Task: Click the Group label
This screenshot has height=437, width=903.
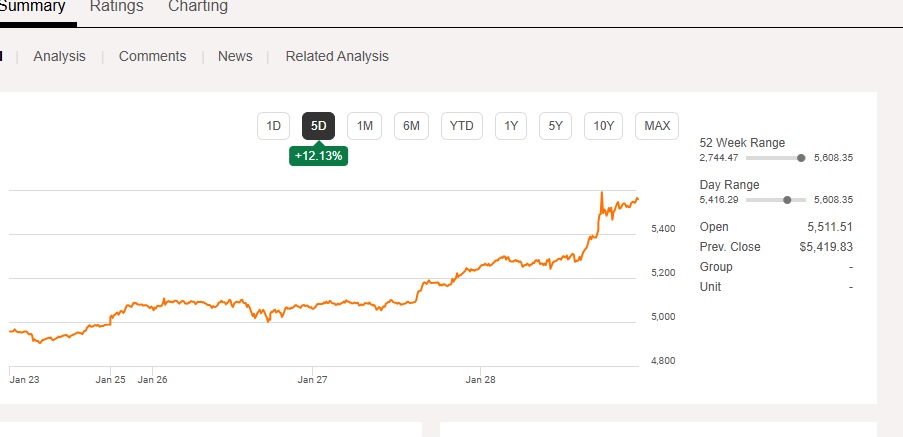Action: click(x=716, y=267)
